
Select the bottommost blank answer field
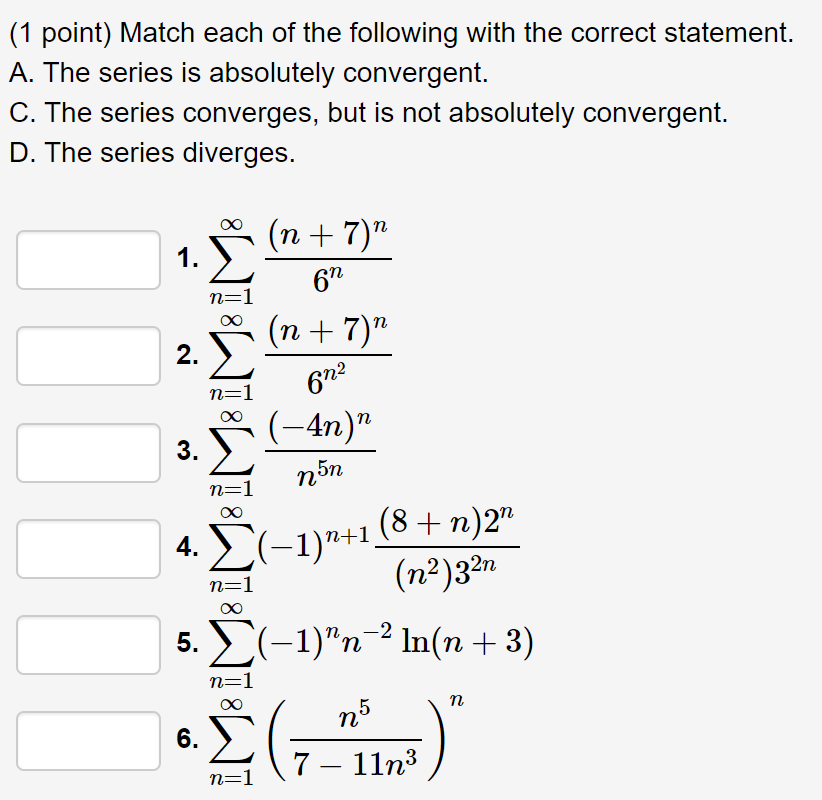[87, 740]
